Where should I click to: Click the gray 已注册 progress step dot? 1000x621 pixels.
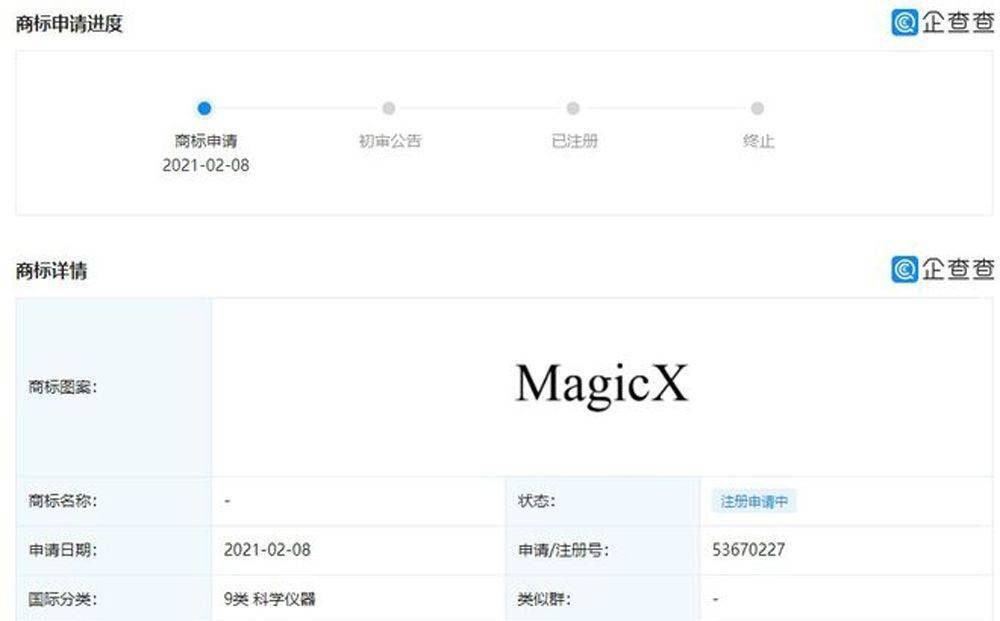[x=573, y=108]
